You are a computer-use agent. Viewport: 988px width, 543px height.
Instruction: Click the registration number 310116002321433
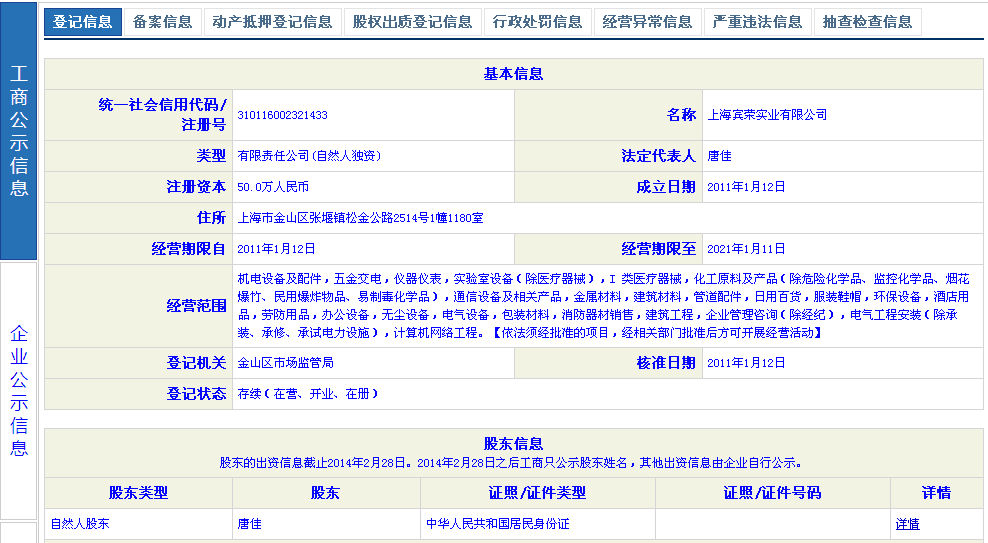click(x=282, y=116)
